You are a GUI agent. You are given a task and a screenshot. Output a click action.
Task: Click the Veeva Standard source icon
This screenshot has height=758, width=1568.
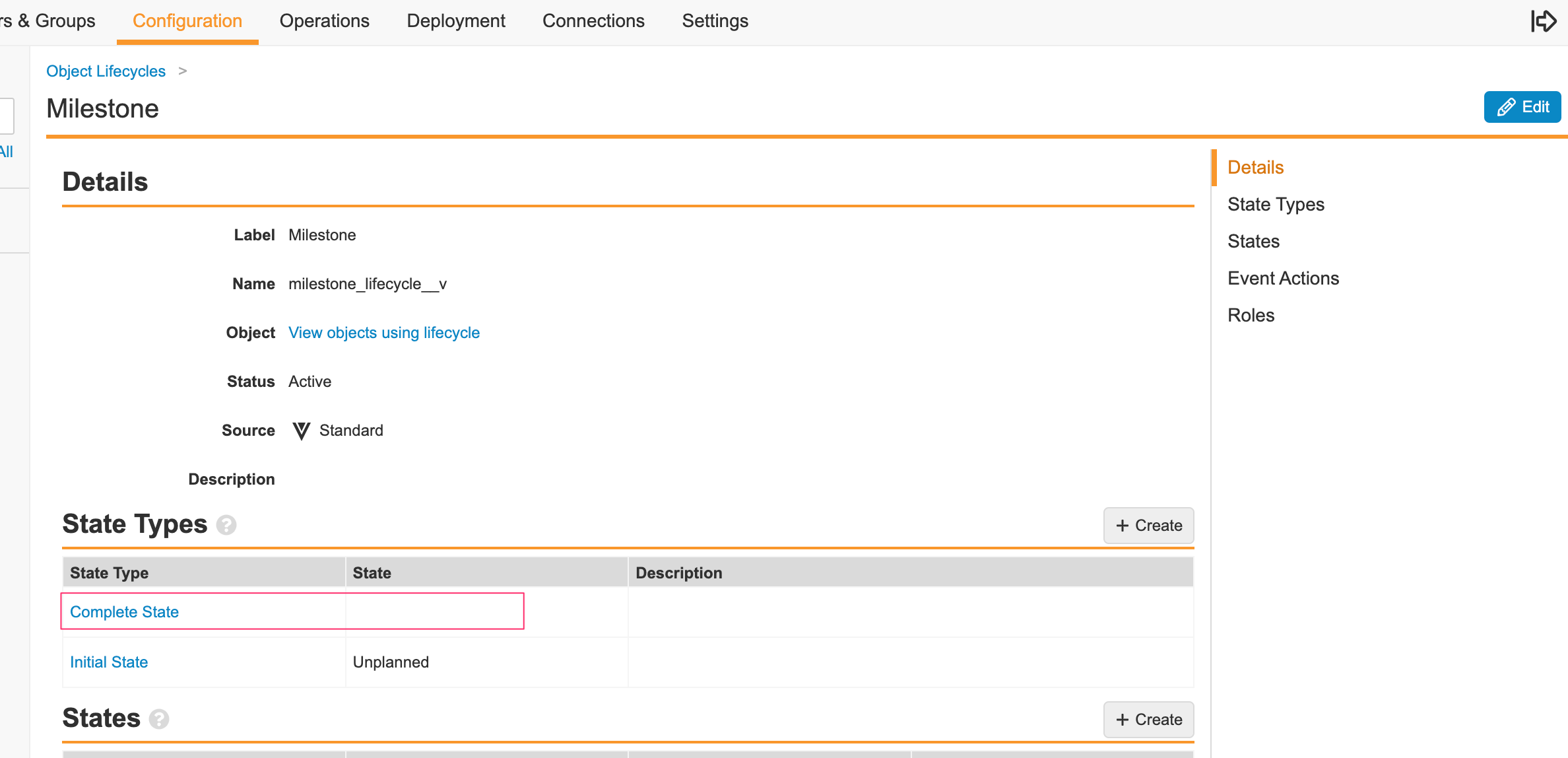(301, 431)
